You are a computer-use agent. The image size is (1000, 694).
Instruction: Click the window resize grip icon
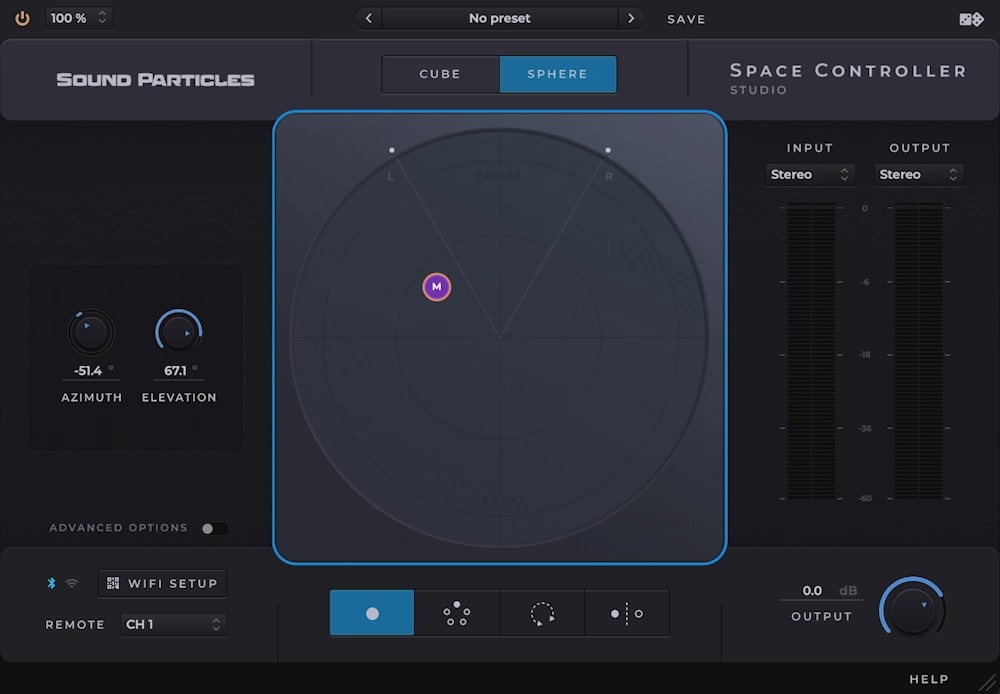987,681
